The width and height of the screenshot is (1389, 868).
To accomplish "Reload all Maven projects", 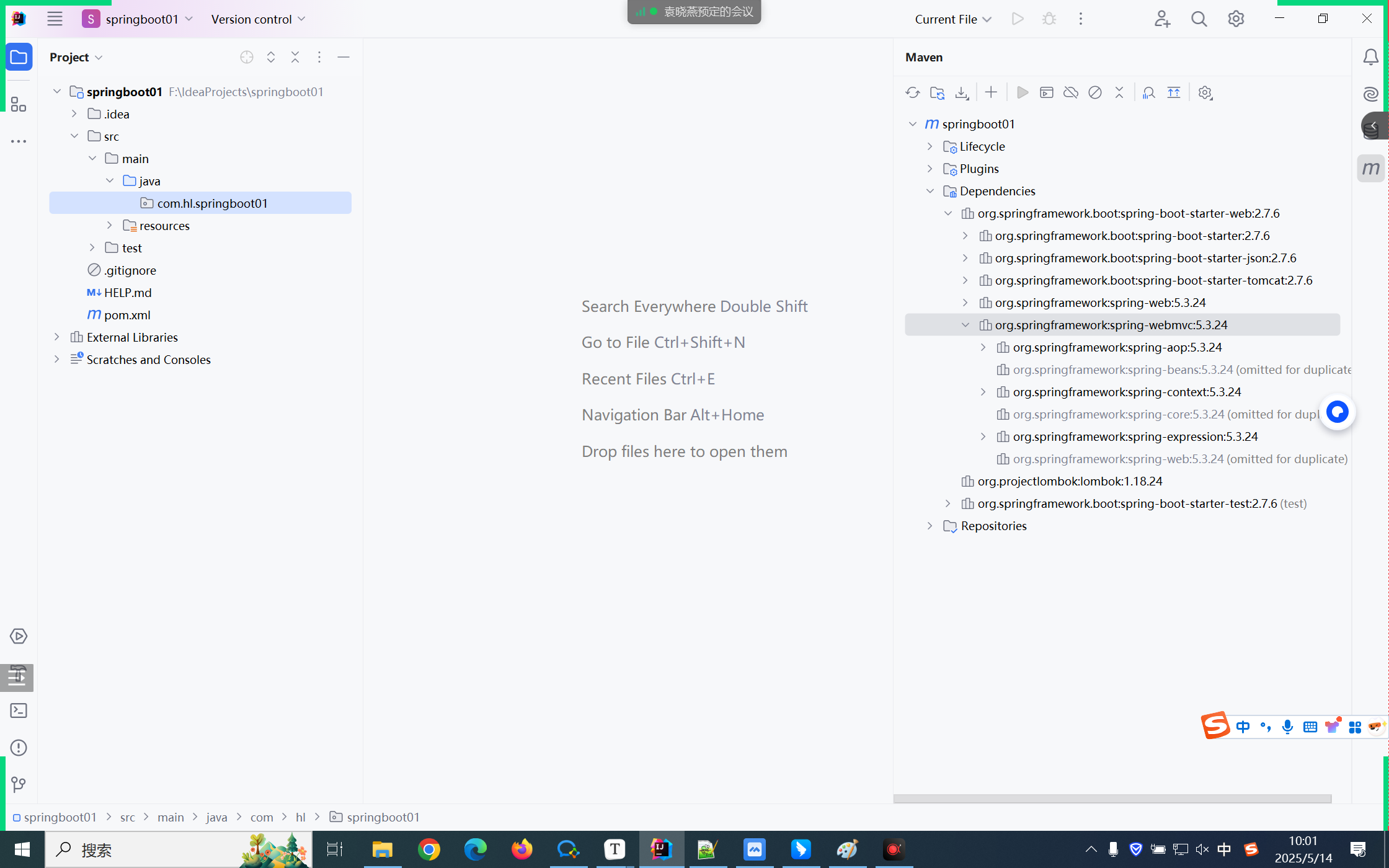I will (912, 93).
